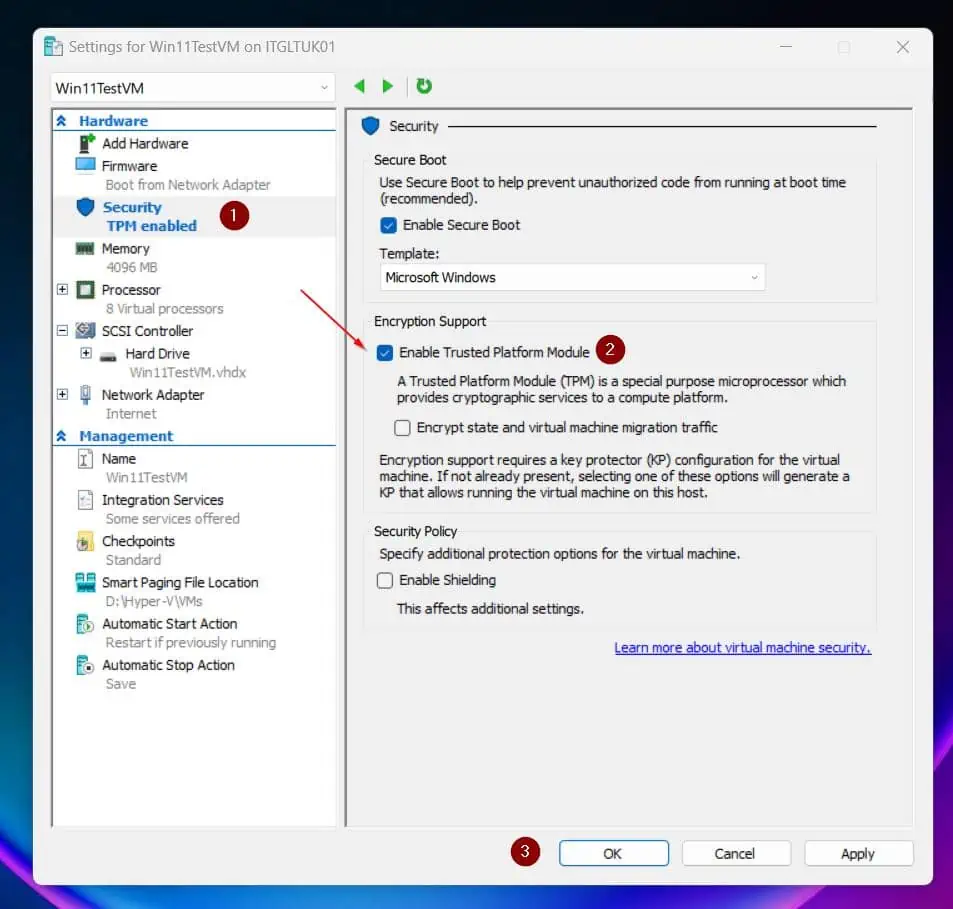This screenshot has height=909, width=953.
Task: Click the Security shield icon in the sidebar
Action: [x=85, y=207]
